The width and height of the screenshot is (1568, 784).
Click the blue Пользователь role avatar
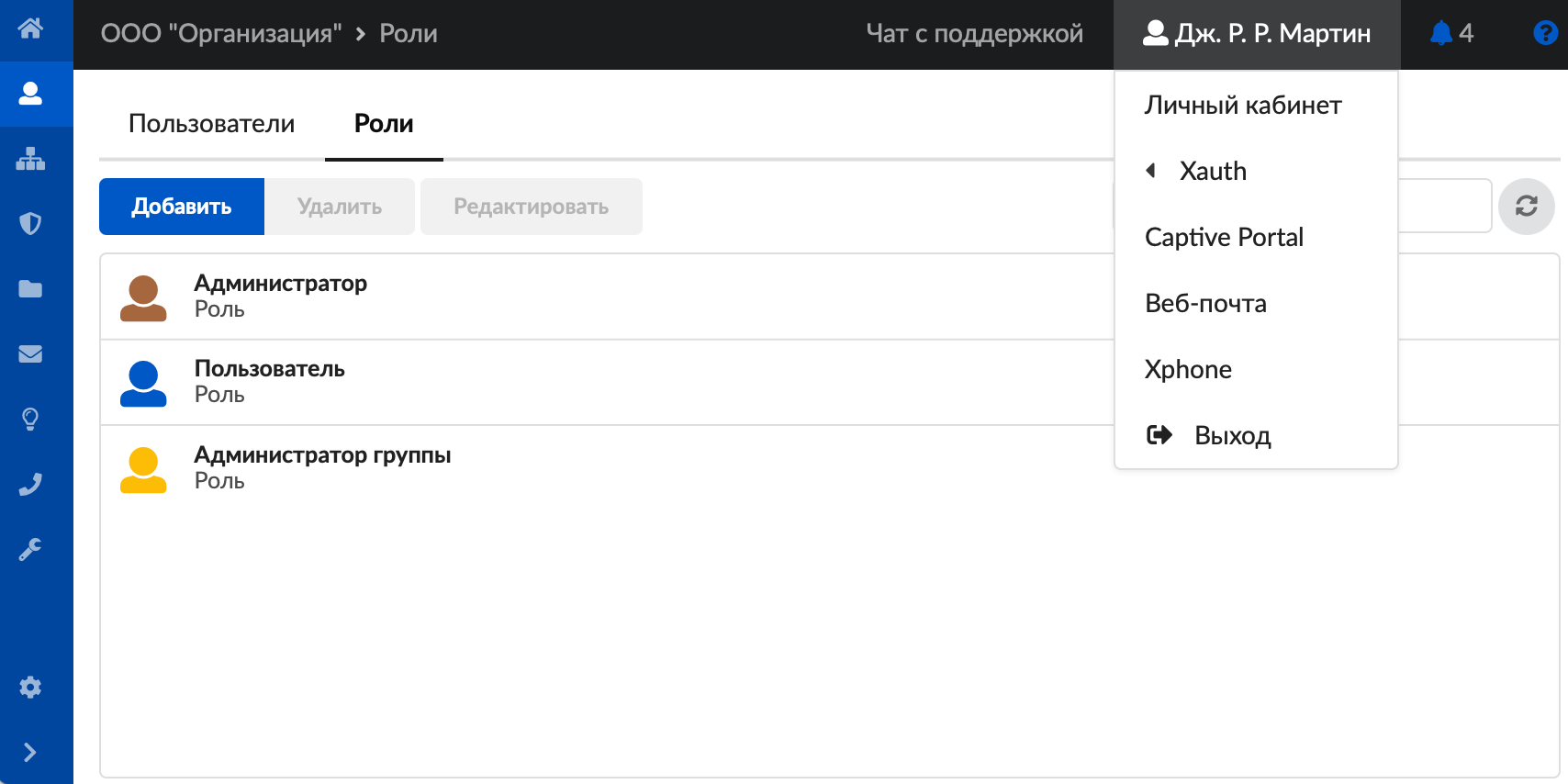tap(143, 383)
